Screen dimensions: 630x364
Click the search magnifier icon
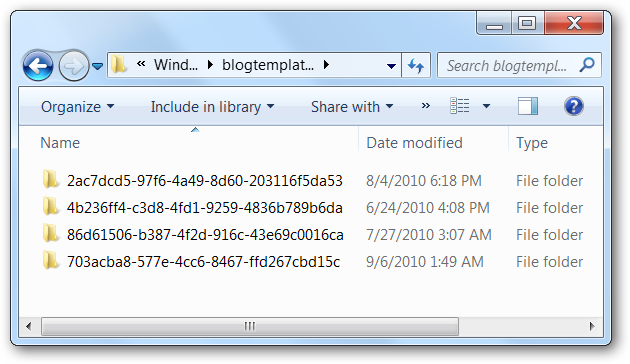coord(587,65)
